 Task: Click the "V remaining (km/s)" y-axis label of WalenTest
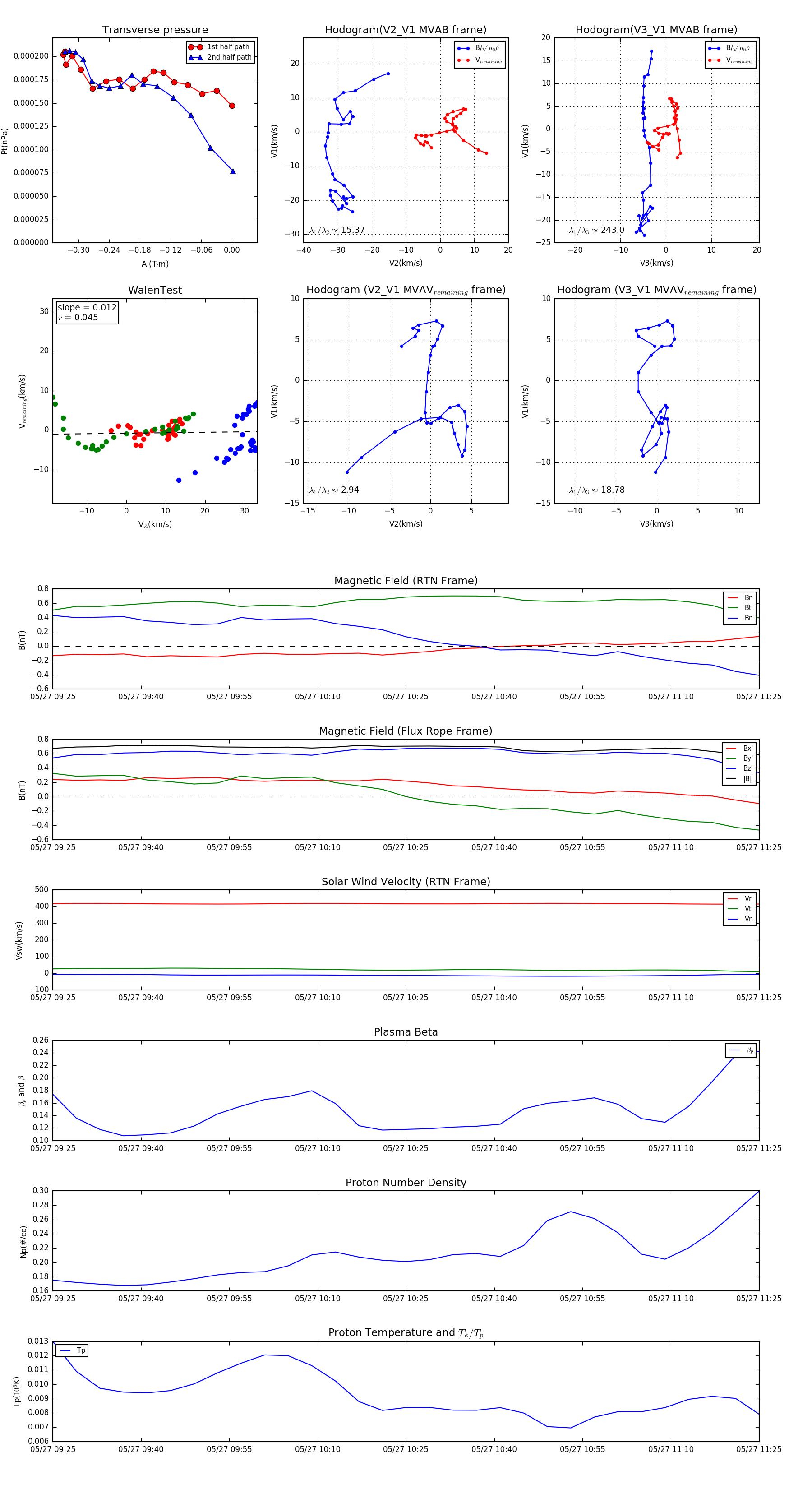23,402
